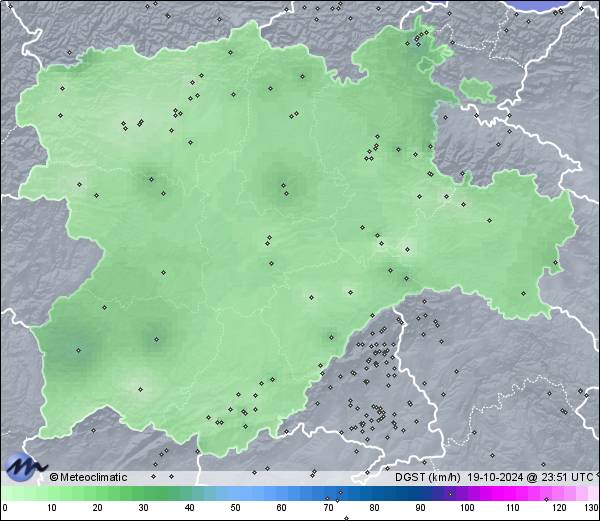This screenshot has height=521, width=600.
Task: Click the ©Meteoclimatic copyright text
Action: click(88, 477)
